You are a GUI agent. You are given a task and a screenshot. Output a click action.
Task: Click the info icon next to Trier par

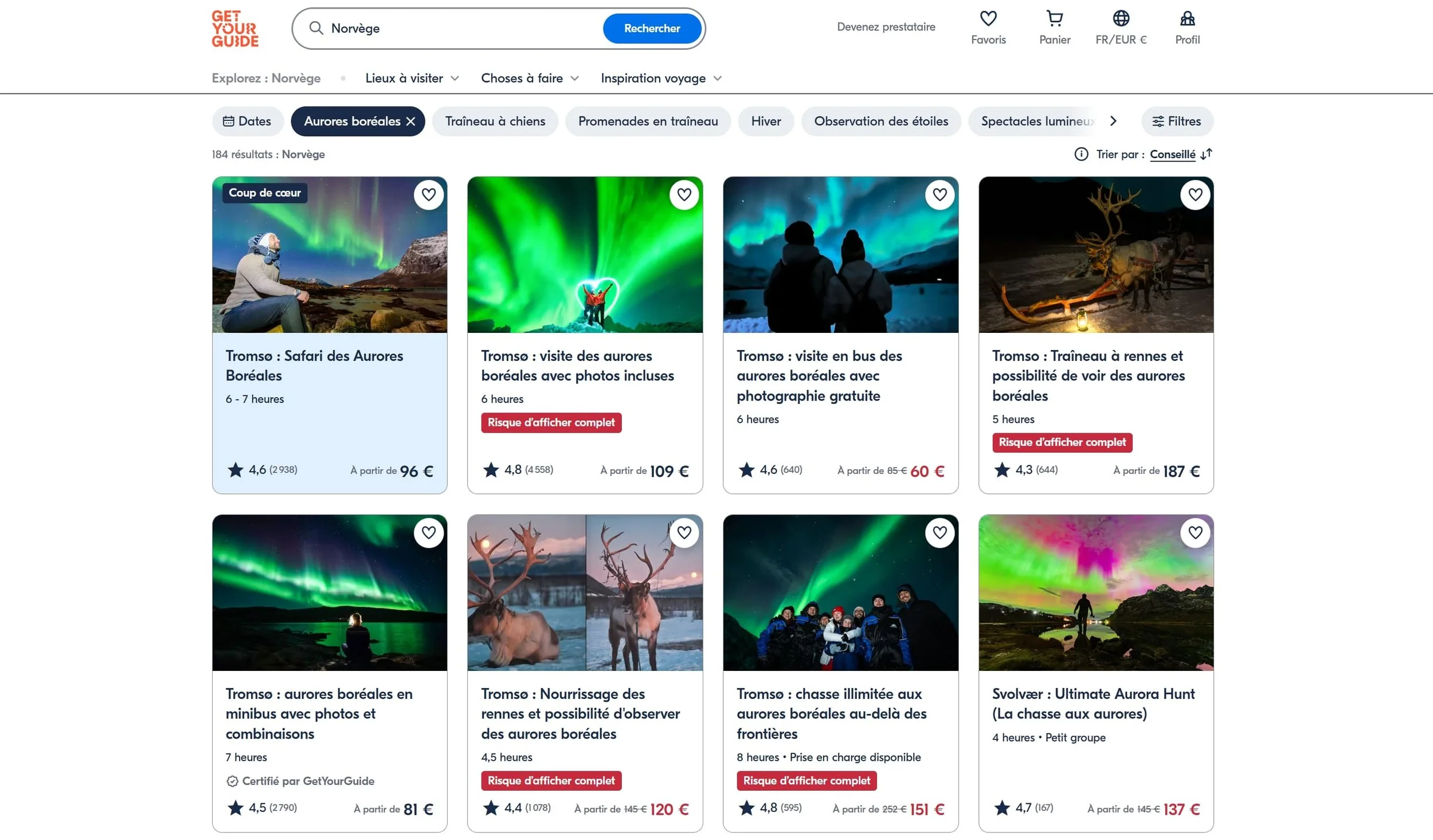pyautogui.click(x=1081, y=154)
